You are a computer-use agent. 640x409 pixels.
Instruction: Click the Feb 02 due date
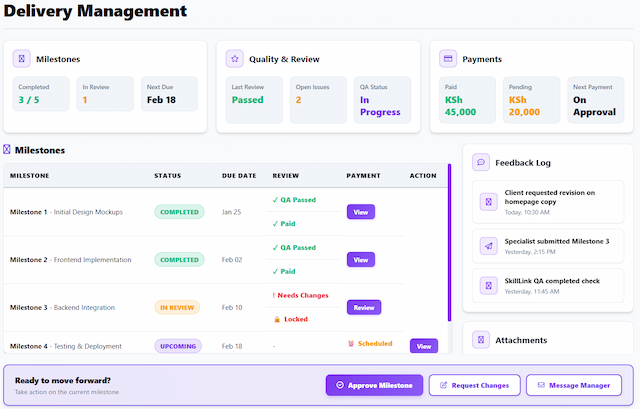point(232,260)
